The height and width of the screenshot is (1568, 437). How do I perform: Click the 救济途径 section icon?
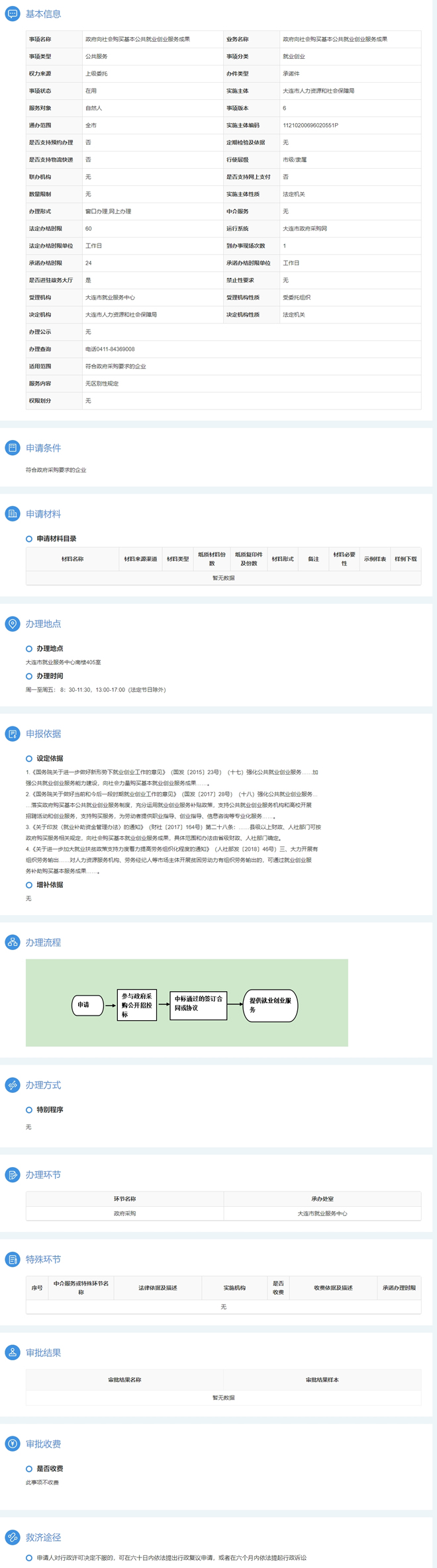point(13,1537)
